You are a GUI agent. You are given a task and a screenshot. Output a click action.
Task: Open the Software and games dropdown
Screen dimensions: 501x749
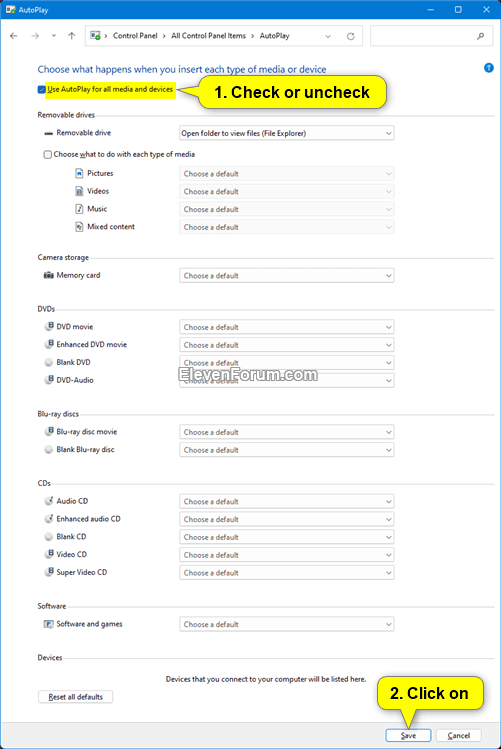287,624
